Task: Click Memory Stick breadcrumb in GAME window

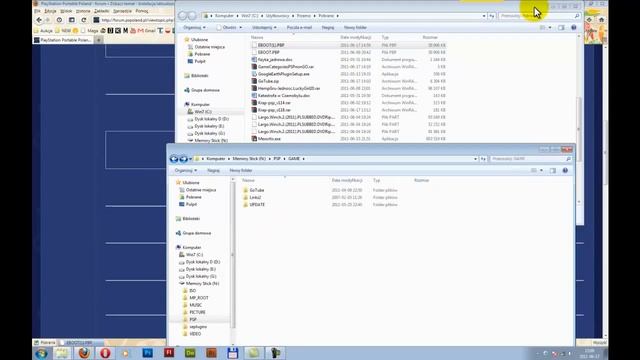Action: [249, 159]
